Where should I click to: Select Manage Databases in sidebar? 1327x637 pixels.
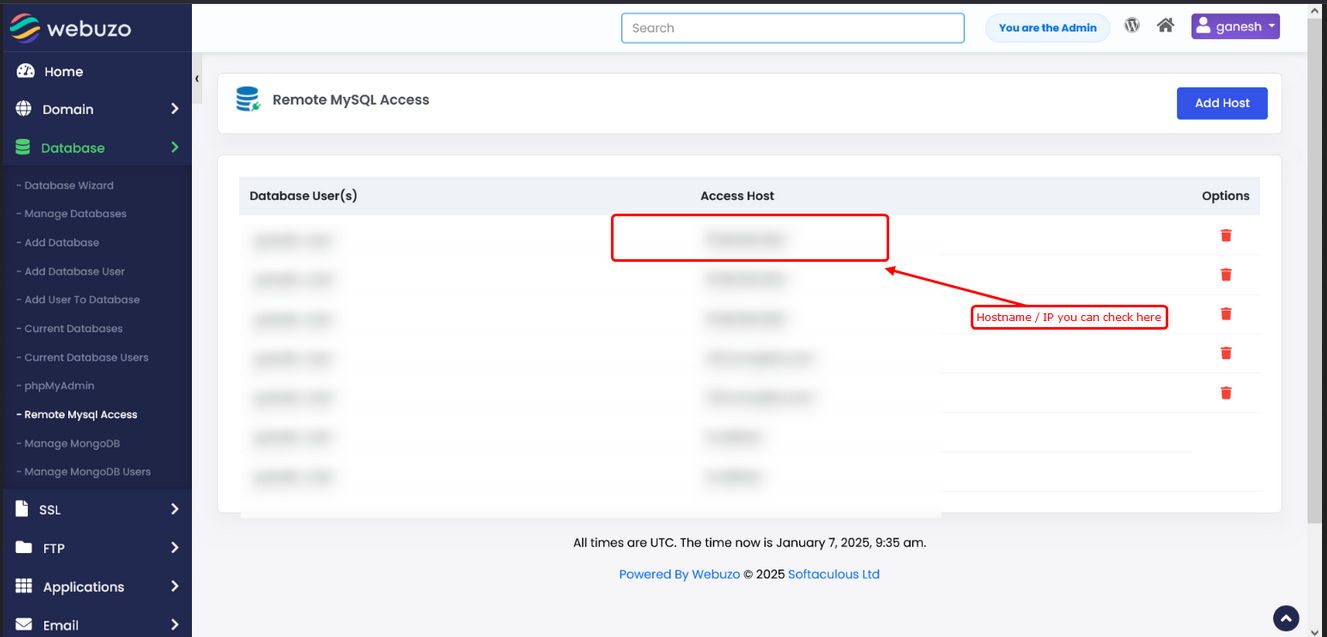(75, 214)
